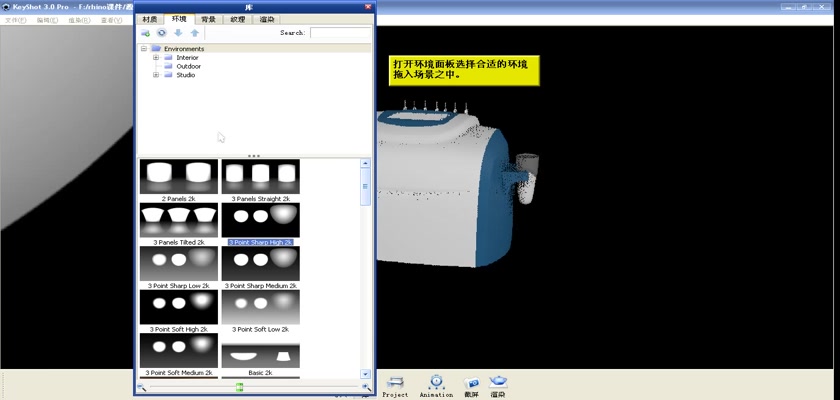Click the 渲染 render teapot icon
This screenshot has height=400, width=840.
[498, 383]
